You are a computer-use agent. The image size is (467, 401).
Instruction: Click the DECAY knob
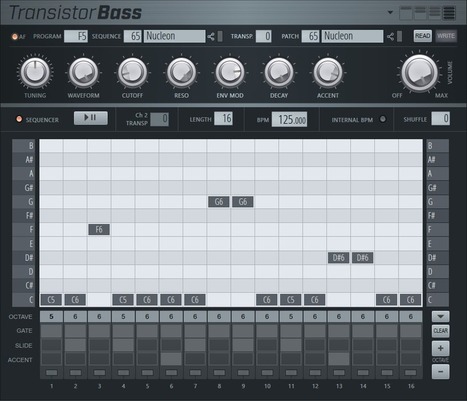279,72
